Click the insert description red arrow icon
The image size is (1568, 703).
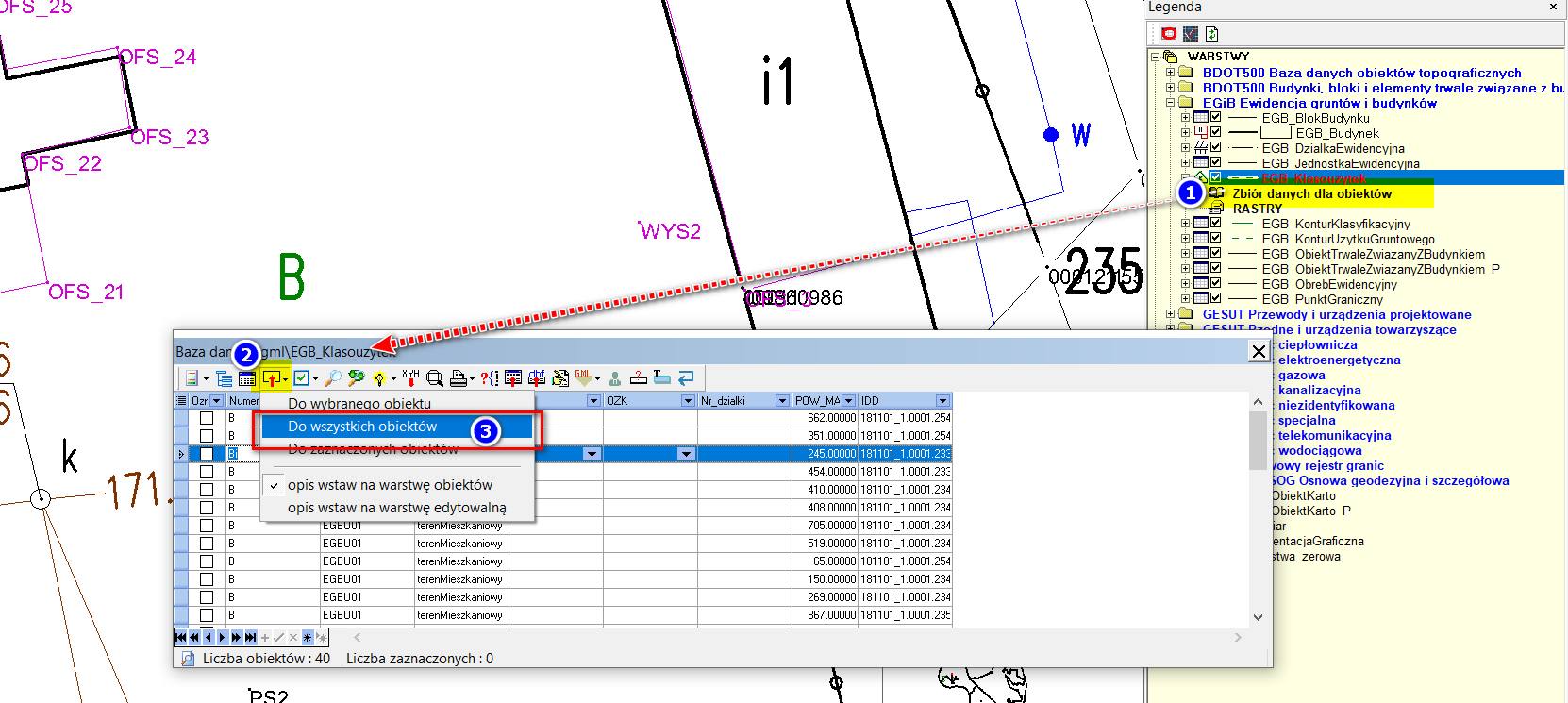click(271, 378)
